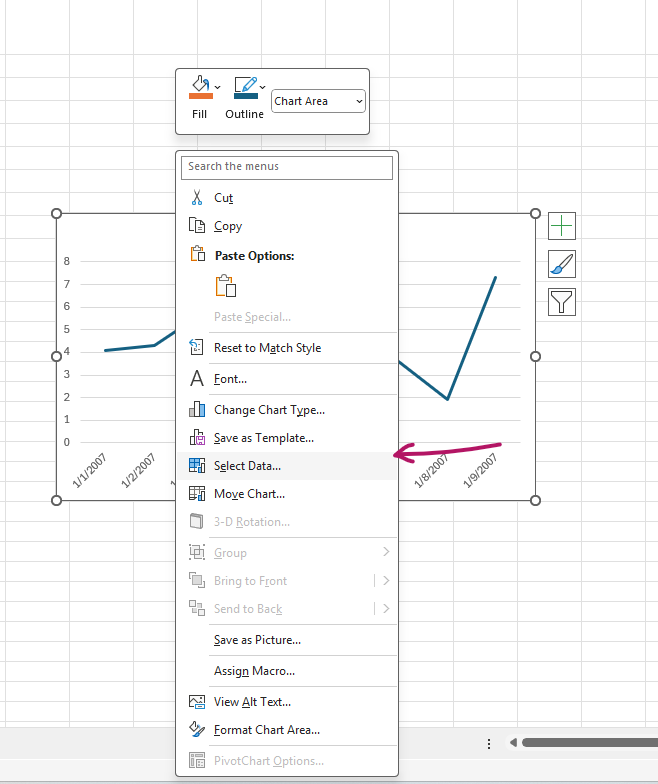The height and width of the screenshot is (784, 658).
Task: Choose Cut from the context menu
Action: (287, 198)
